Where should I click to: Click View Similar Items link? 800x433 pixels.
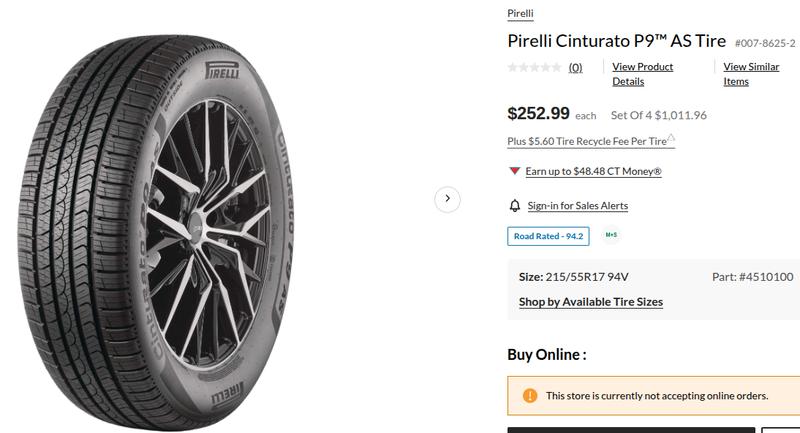coord(751,74)
